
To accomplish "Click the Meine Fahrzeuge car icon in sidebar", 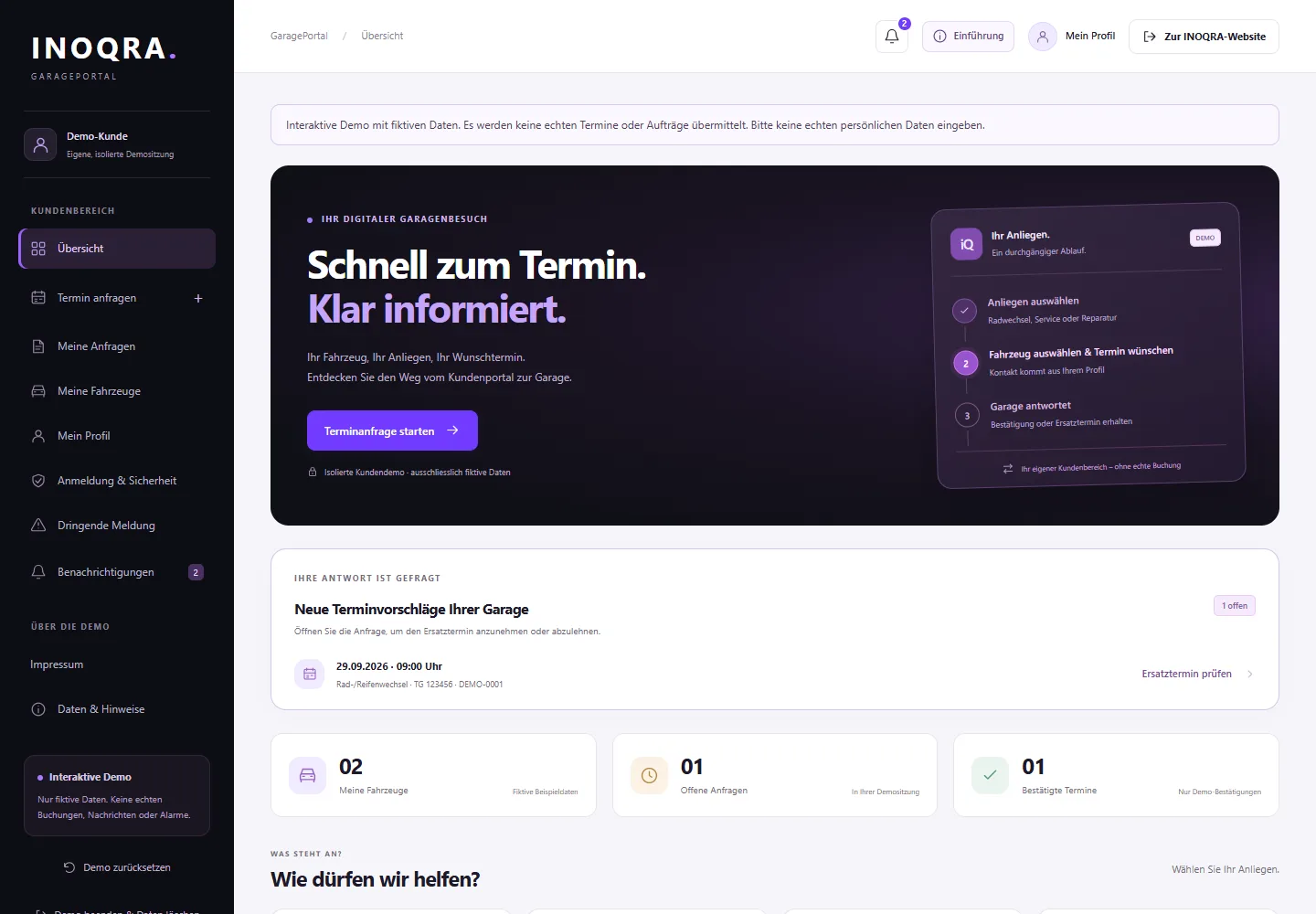I will pos(38,391).
